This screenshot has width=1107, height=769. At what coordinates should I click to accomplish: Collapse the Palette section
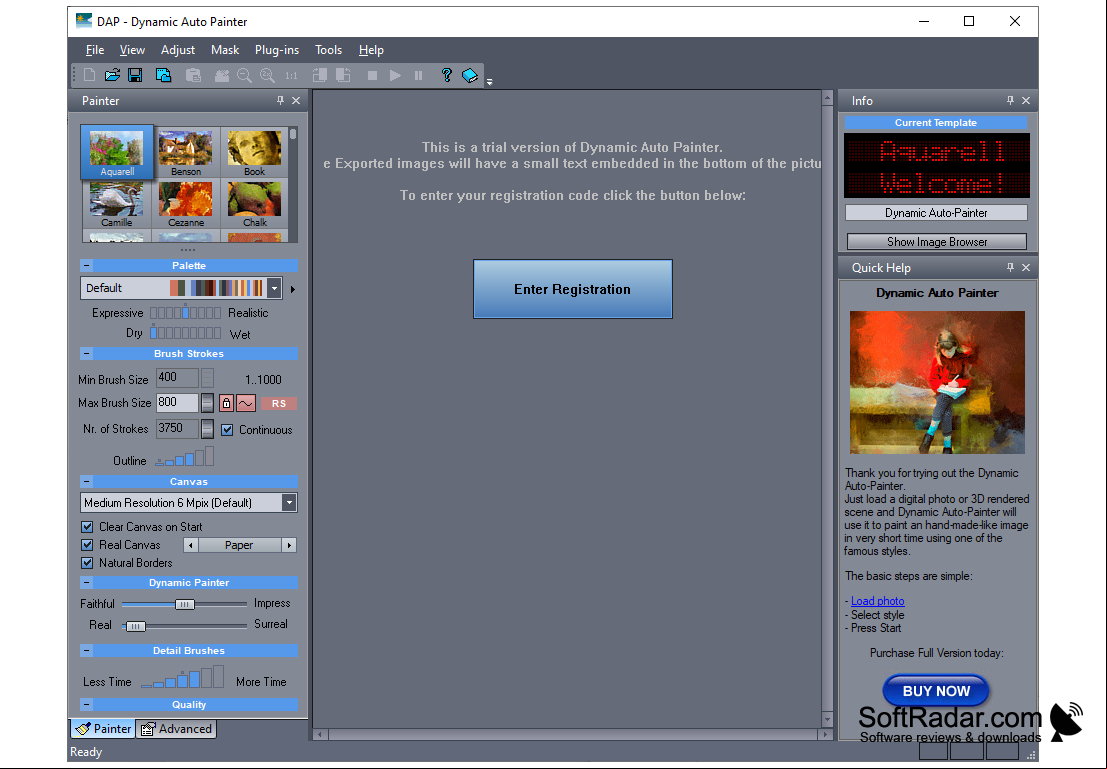86,266
